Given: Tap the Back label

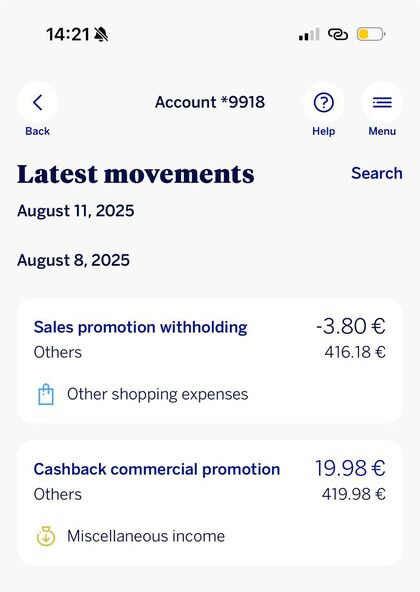Looking at the screenshot, I should (x=37, y=131).
